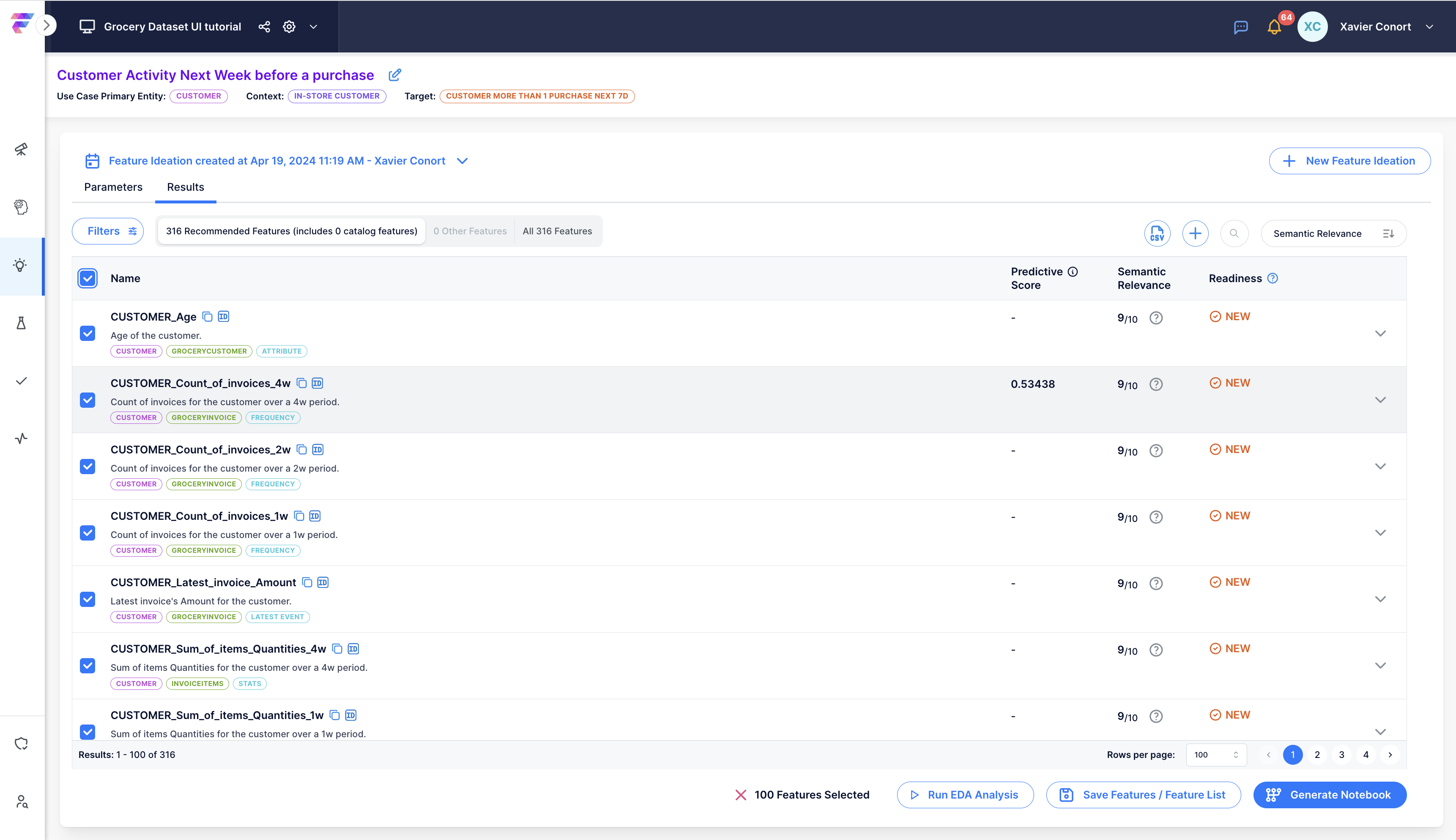
Task: Open the catalog dropdown chevron in top bar
Action: 313,27
